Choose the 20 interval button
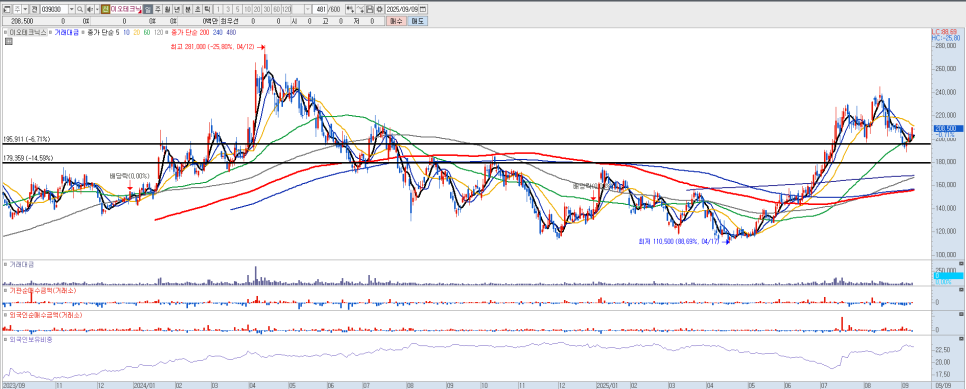The height and width of the screenshot is (389, 966). click(257, 9)
